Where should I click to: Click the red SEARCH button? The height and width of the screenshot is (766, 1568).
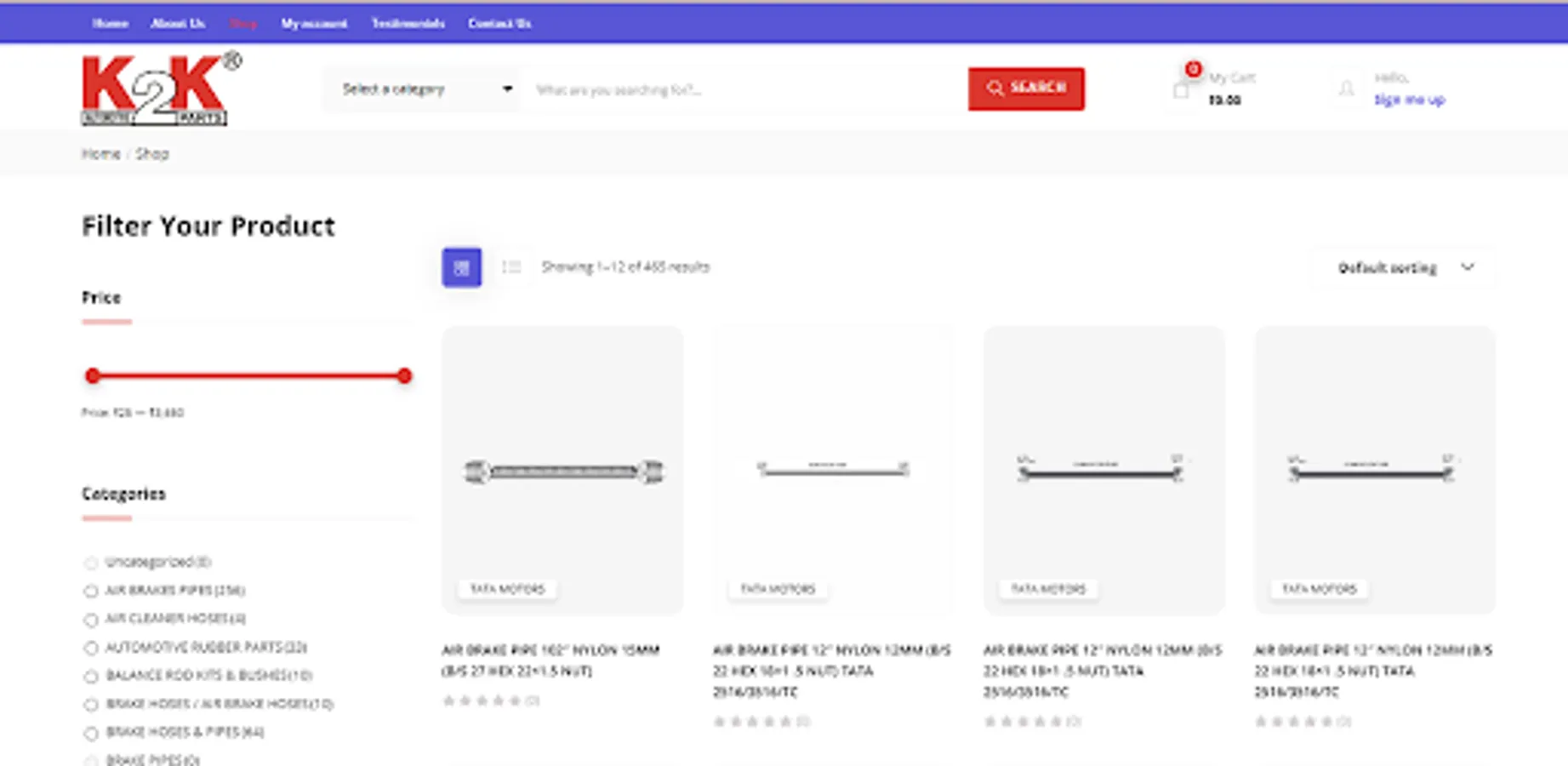click(1026, 89)
